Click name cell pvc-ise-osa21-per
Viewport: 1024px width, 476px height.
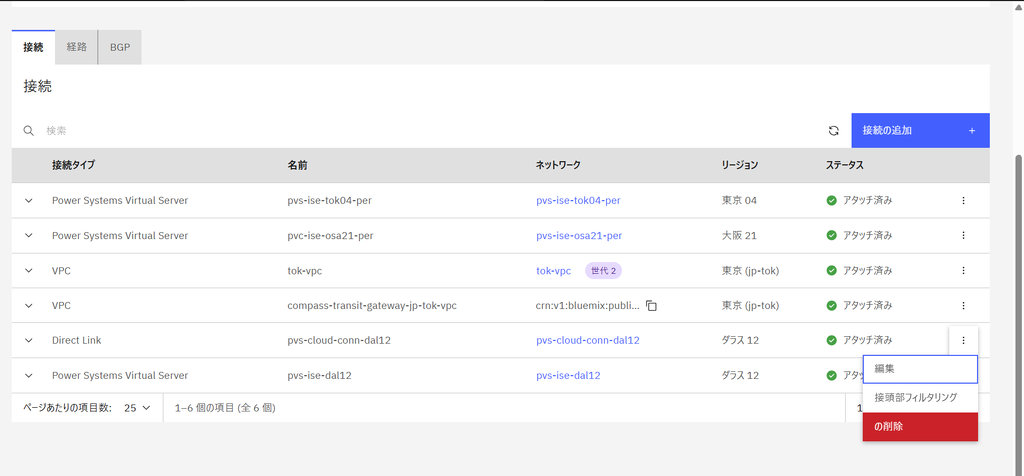click(330, 235)
